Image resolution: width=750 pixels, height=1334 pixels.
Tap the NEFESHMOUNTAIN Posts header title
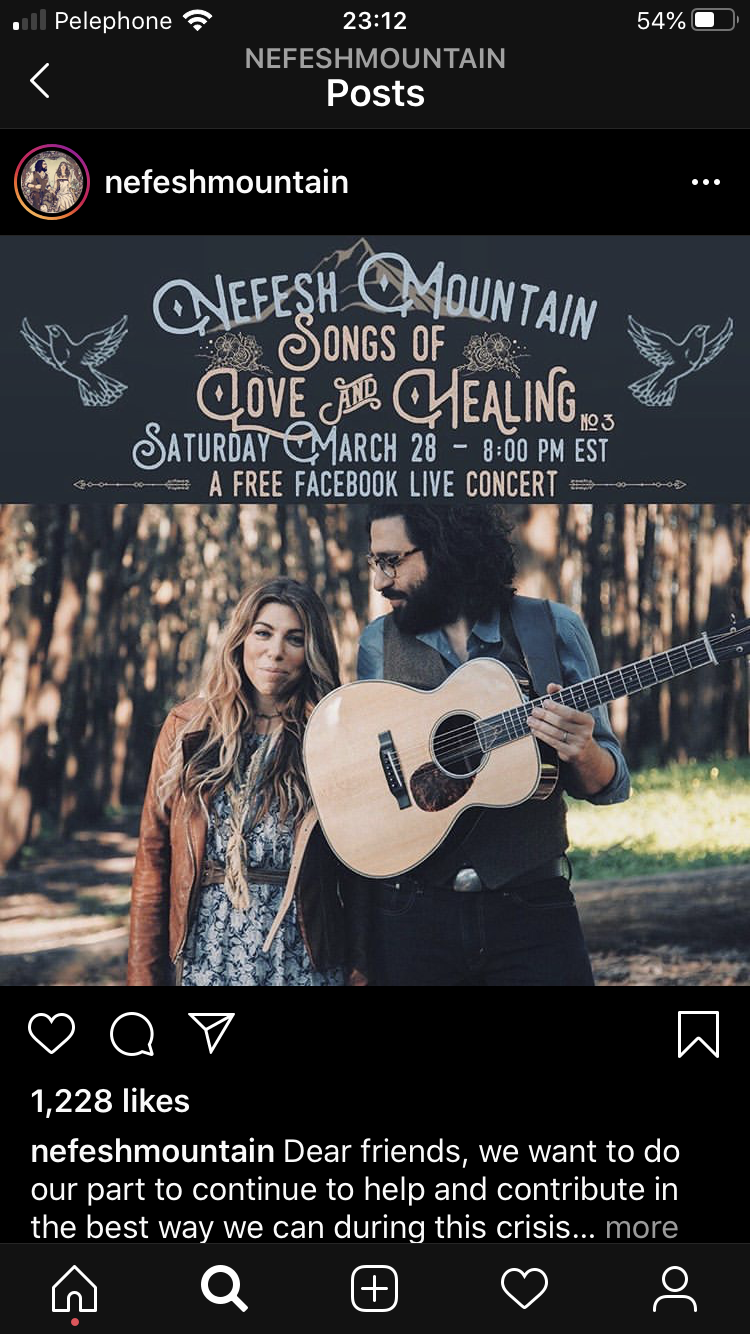pyautogui.click(x=375, y=76)
